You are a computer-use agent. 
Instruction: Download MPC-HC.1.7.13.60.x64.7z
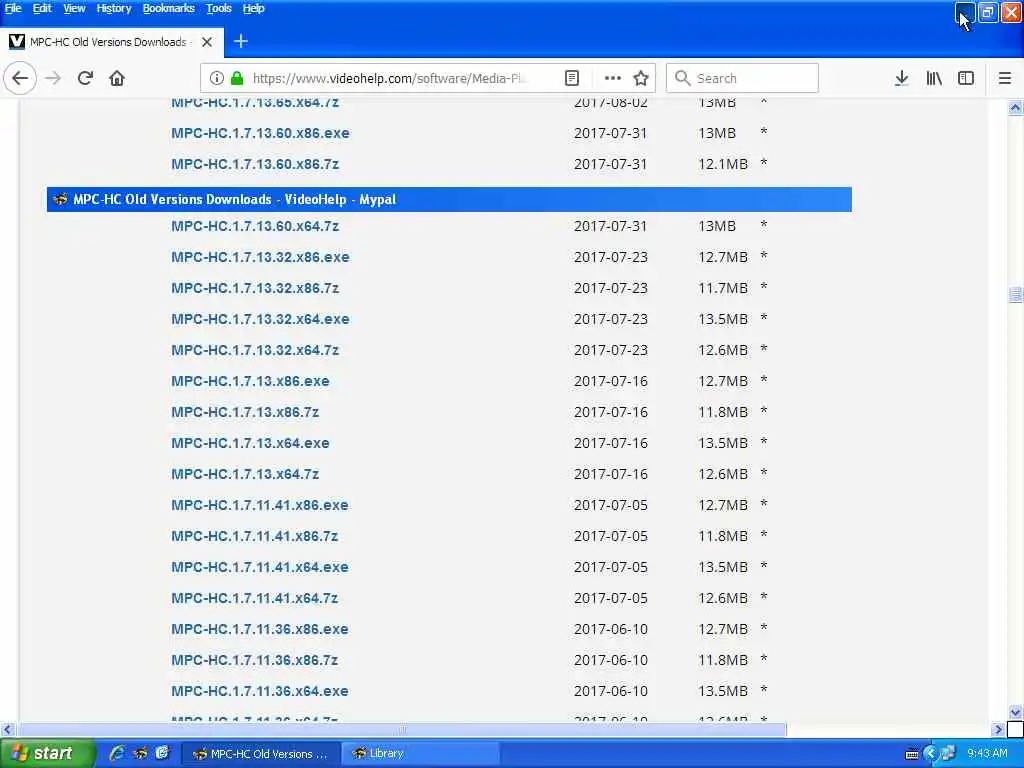click(255, 226)
